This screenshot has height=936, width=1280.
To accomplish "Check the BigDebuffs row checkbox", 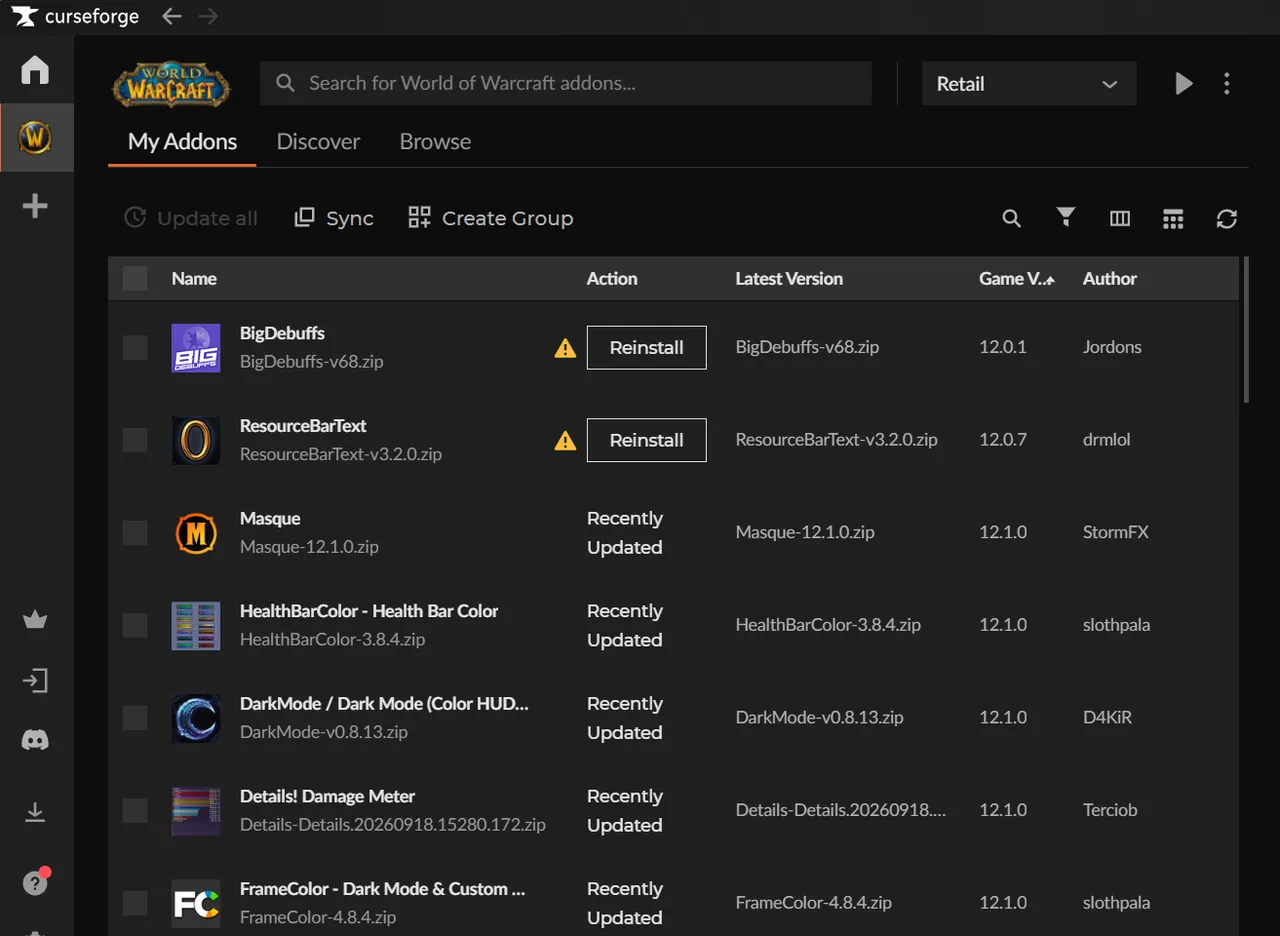I will tap(135, 347).
